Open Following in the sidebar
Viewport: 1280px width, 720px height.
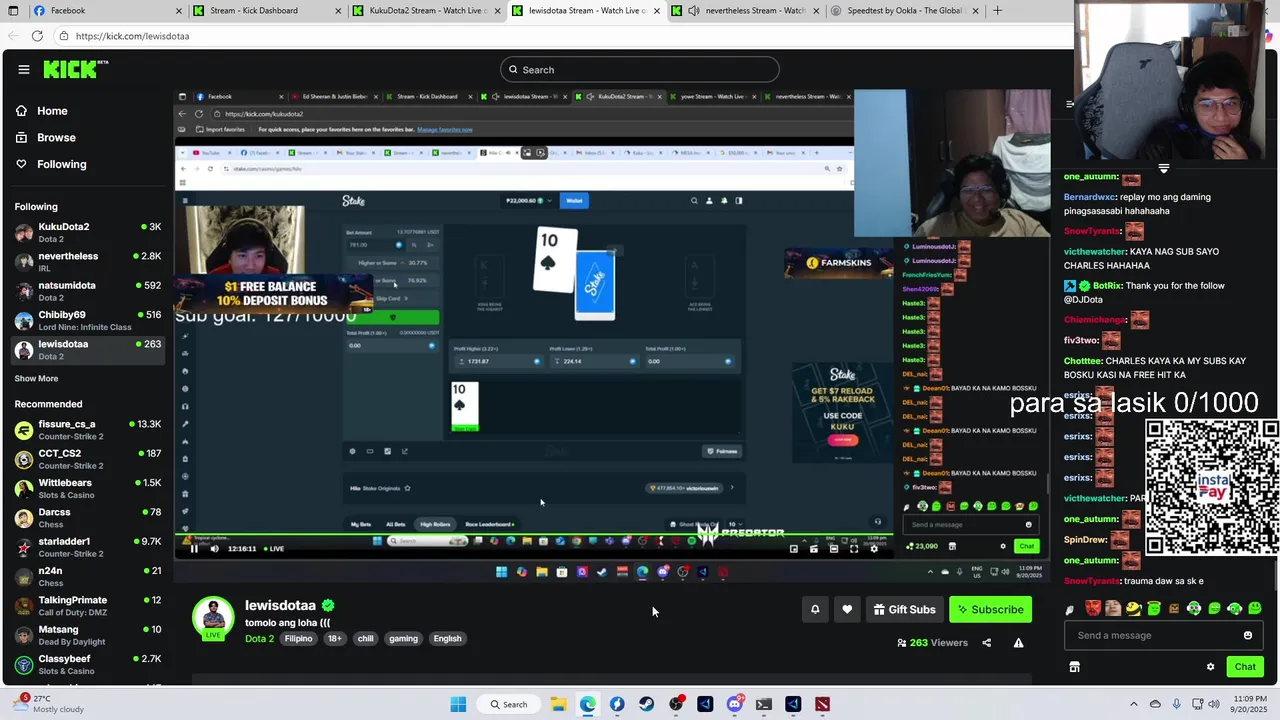(61, 164)
